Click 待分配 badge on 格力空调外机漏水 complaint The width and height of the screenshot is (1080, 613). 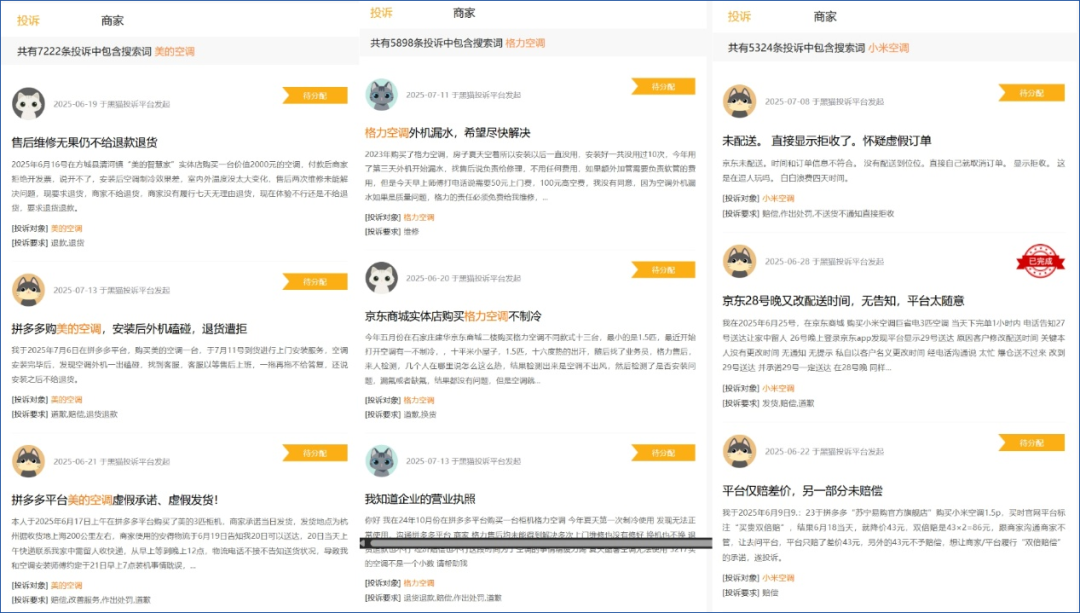tap(663, 87)
